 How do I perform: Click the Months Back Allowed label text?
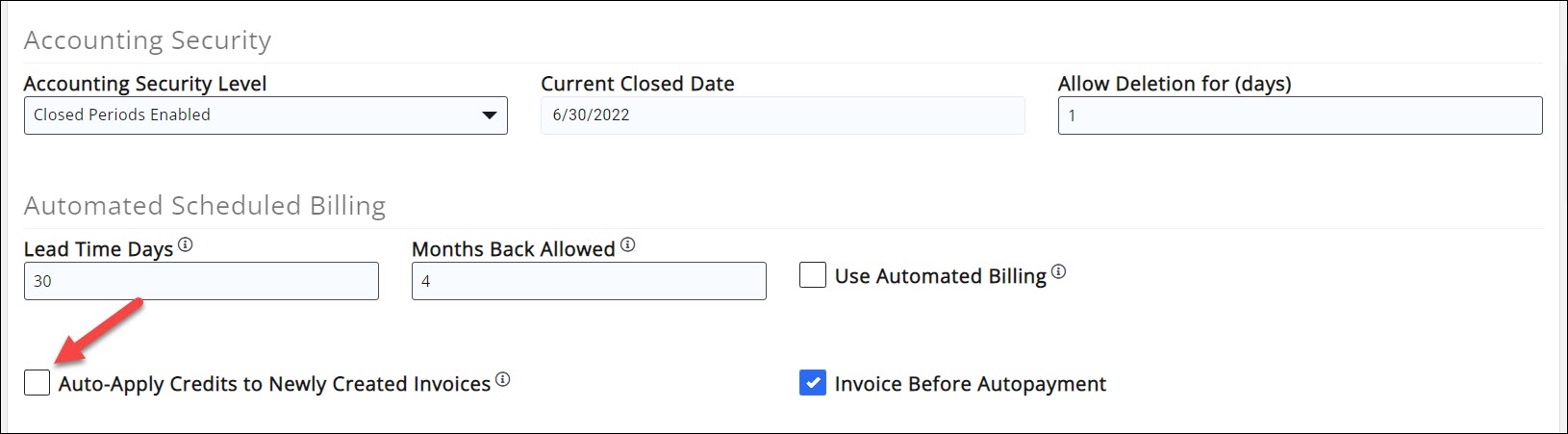point(513,249)
